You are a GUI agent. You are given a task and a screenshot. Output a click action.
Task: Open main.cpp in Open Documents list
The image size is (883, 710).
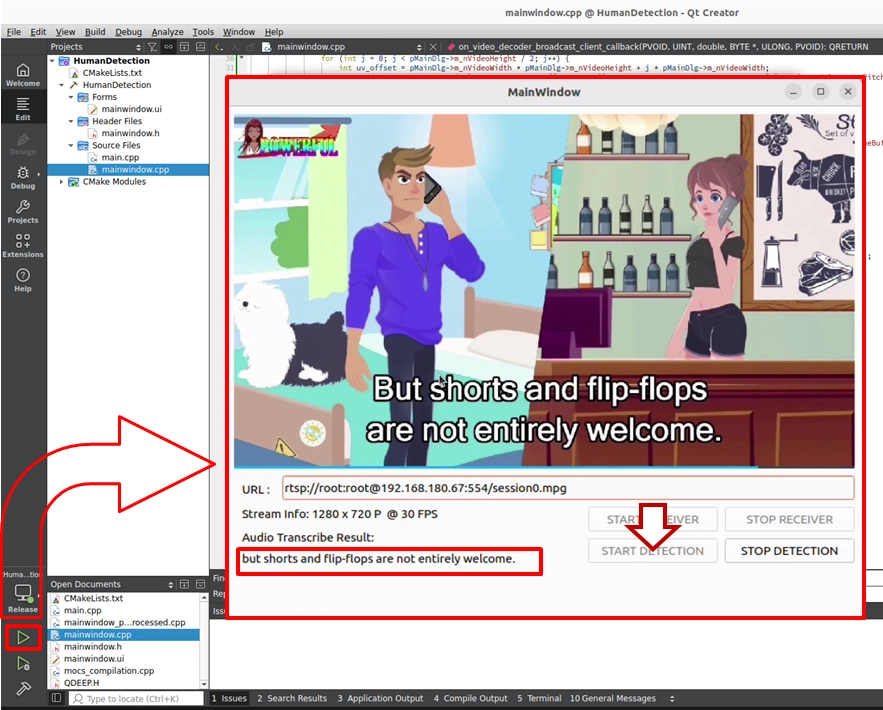pyautogui.click(x=82, y=610)
